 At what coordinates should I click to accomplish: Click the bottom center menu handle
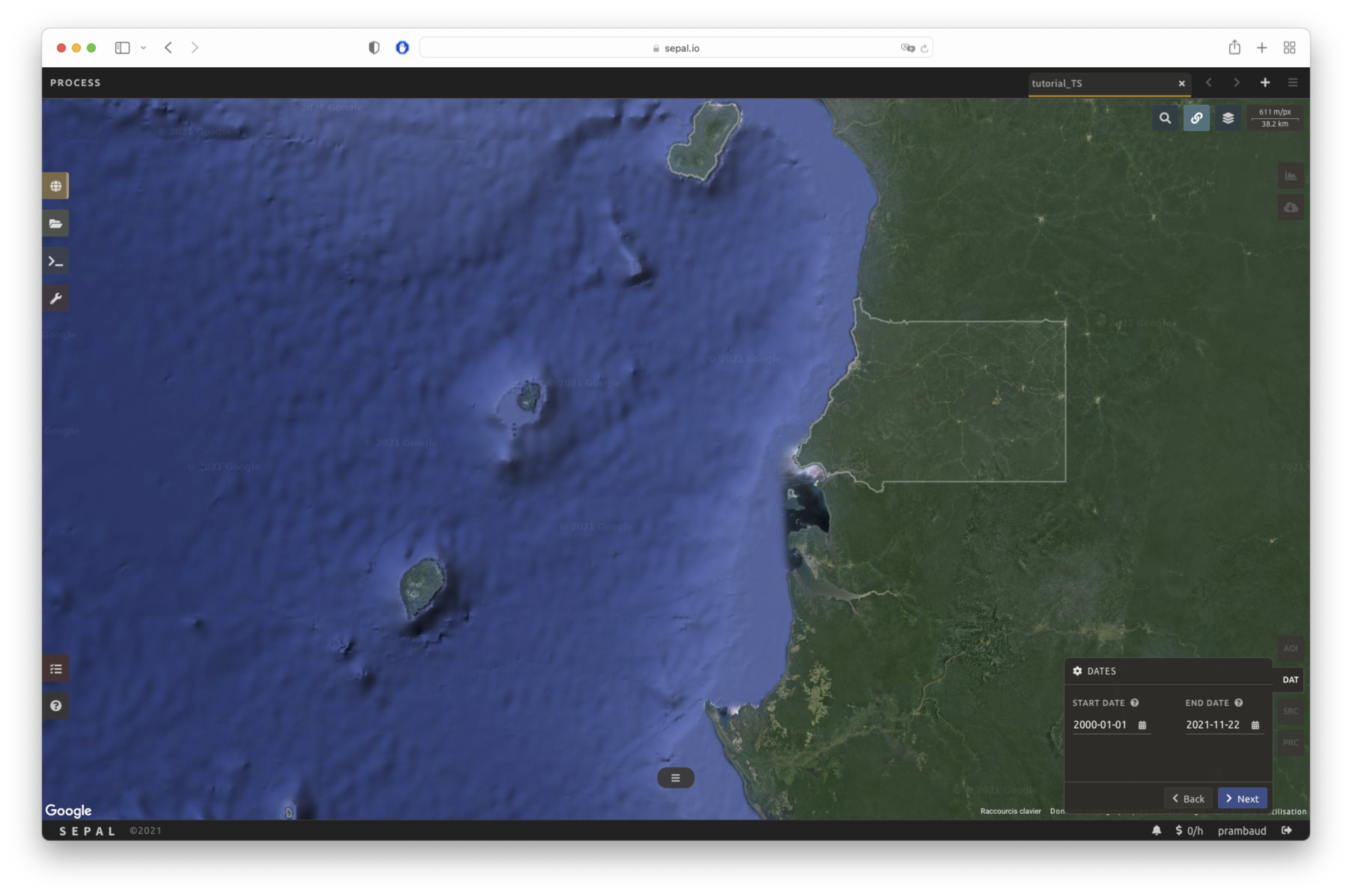[675, 778]
